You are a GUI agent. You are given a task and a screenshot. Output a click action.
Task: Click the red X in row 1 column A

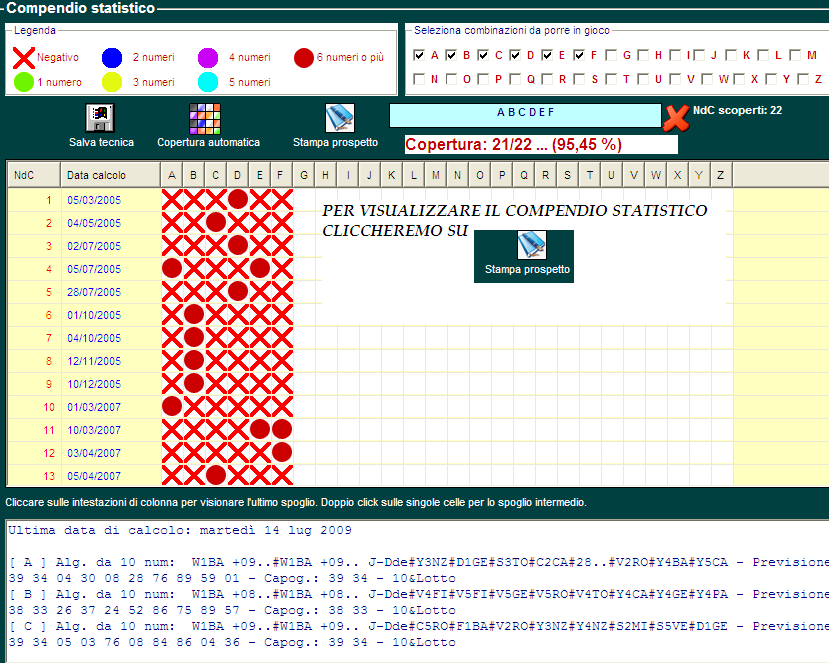(x=172, y=199)
